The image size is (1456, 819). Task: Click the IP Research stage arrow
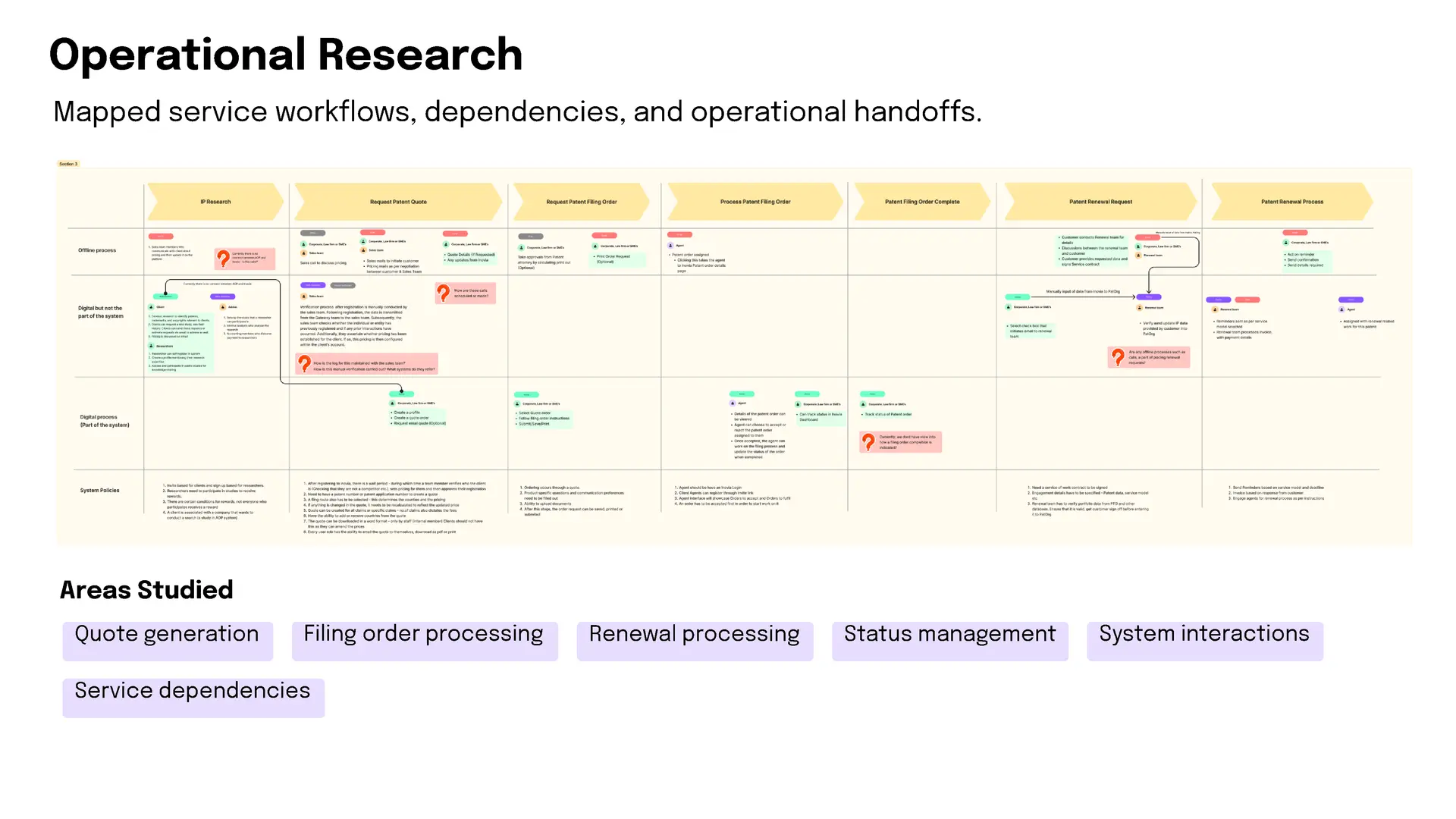(x=215, y=202)
